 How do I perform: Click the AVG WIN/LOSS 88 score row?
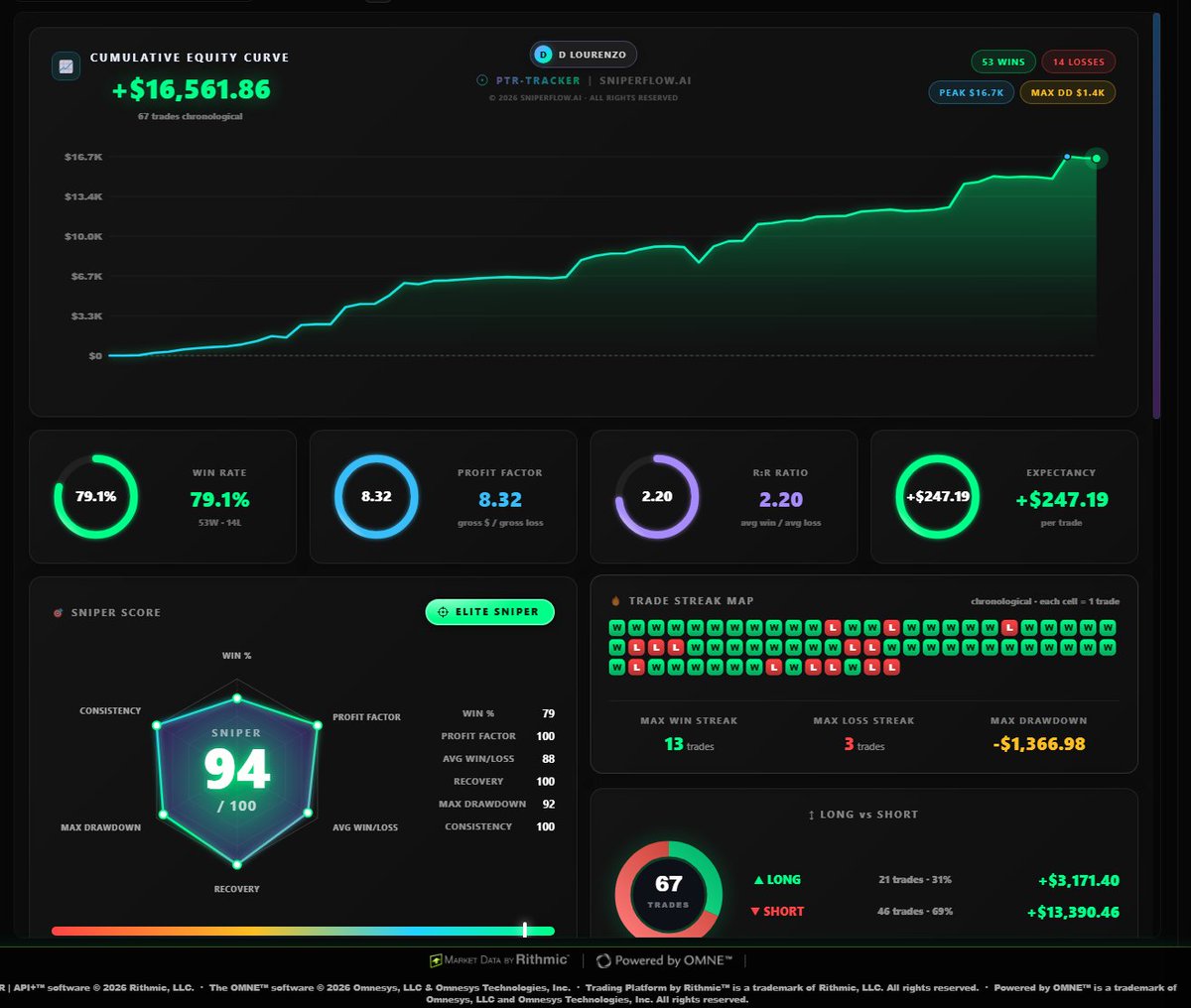click(498, 759)
